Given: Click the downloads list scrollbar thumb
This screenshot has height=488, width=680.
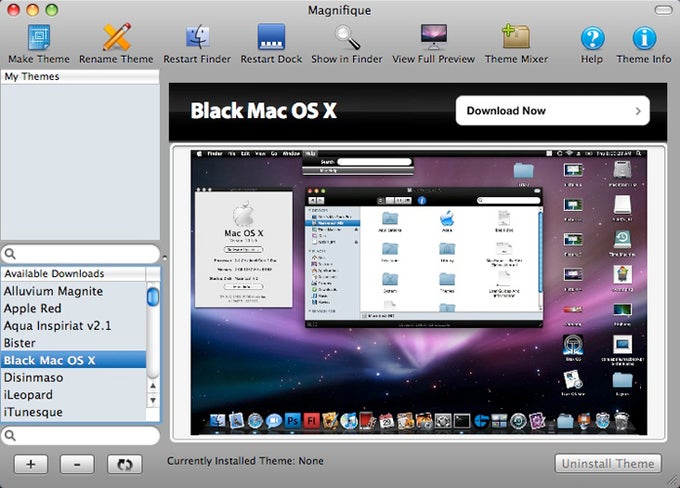Looking at the screenshot, I should (153, 297).
